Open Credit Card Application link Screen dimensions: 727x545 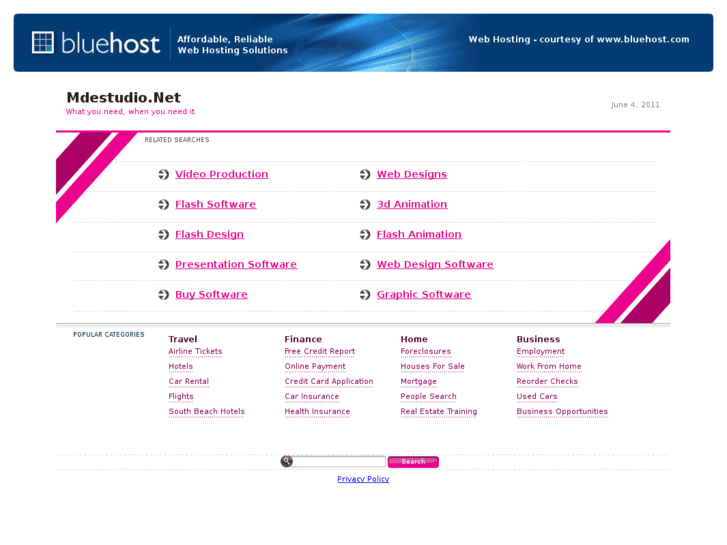[x=329, y=381]
